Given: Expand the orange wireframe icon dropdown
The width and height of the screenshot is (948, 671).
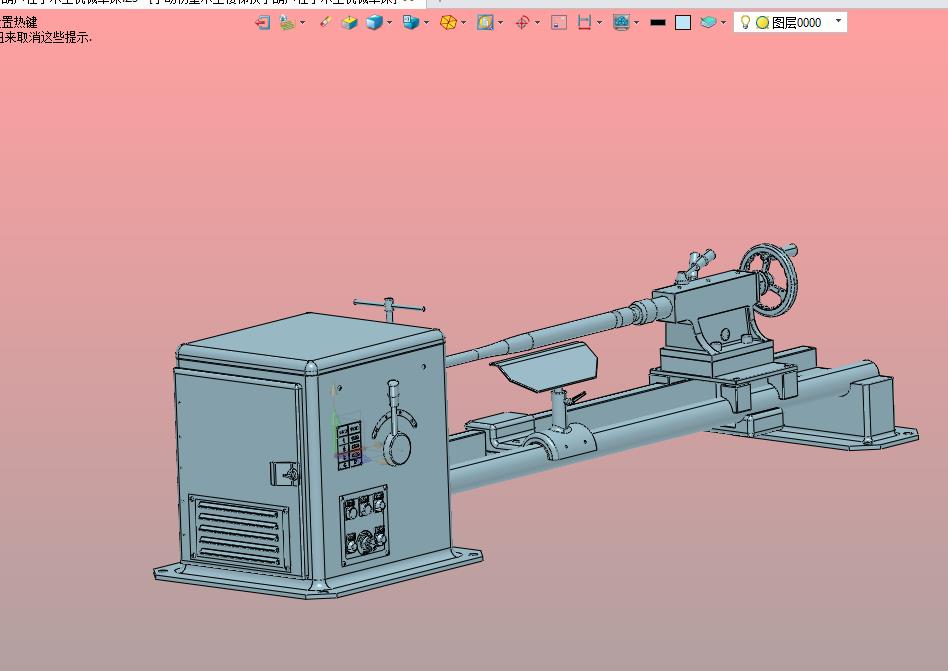Looking at the screenshot, I should [x=463, y=23].
